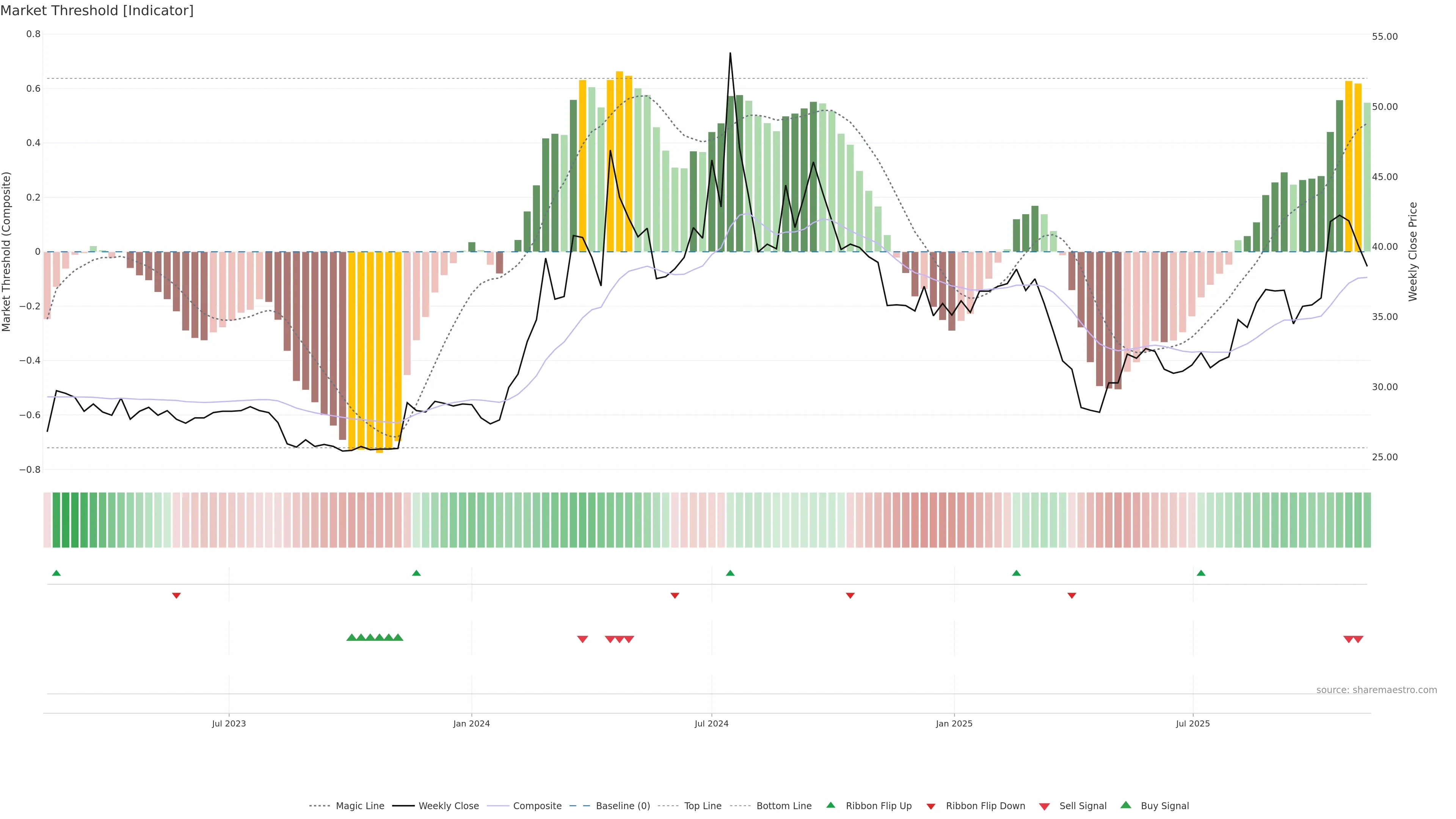Toggle Weekly Close series in legend

coord(448,806)
